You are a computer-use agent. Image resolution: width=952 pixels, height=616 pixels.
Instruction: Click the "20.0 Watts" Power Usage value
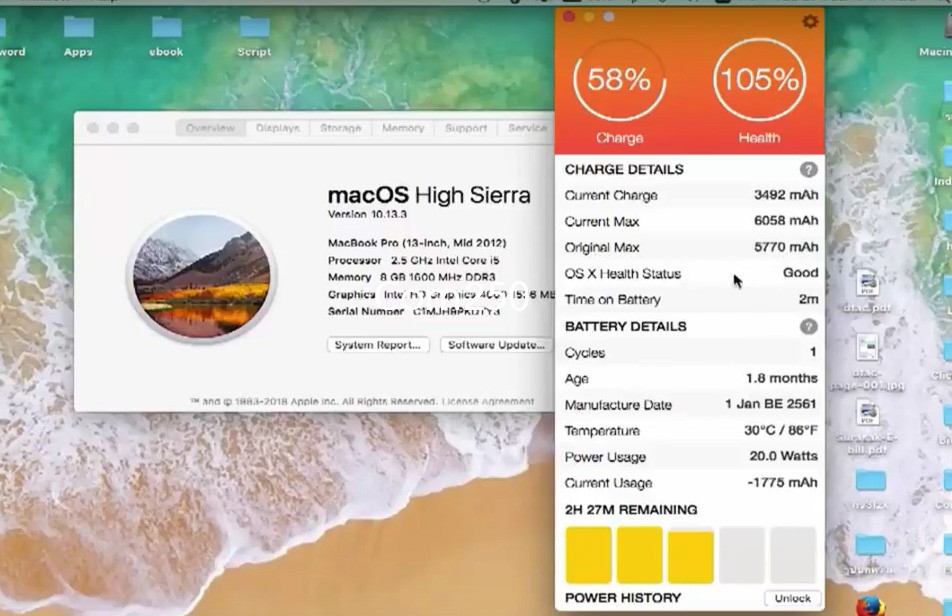click(783, 456)
